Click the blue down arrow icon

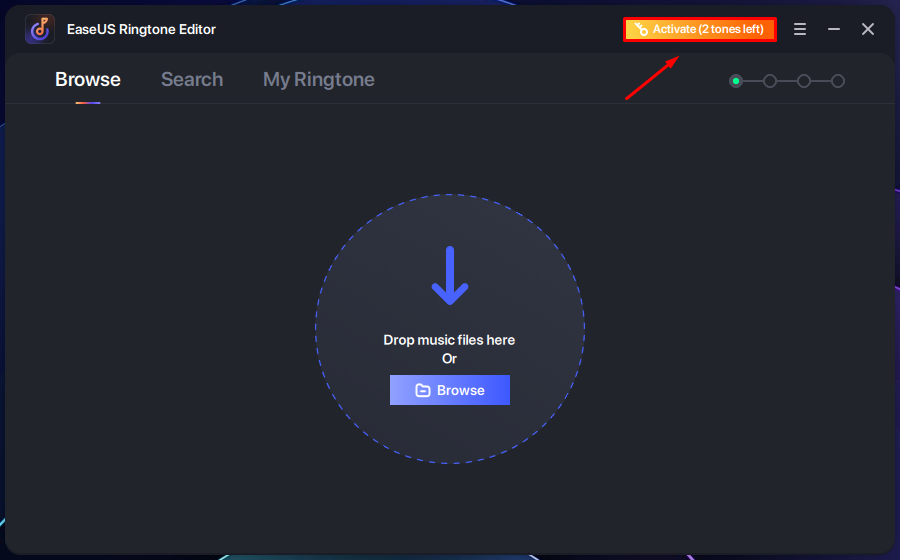pyautogui.click(x=450, y=276)
